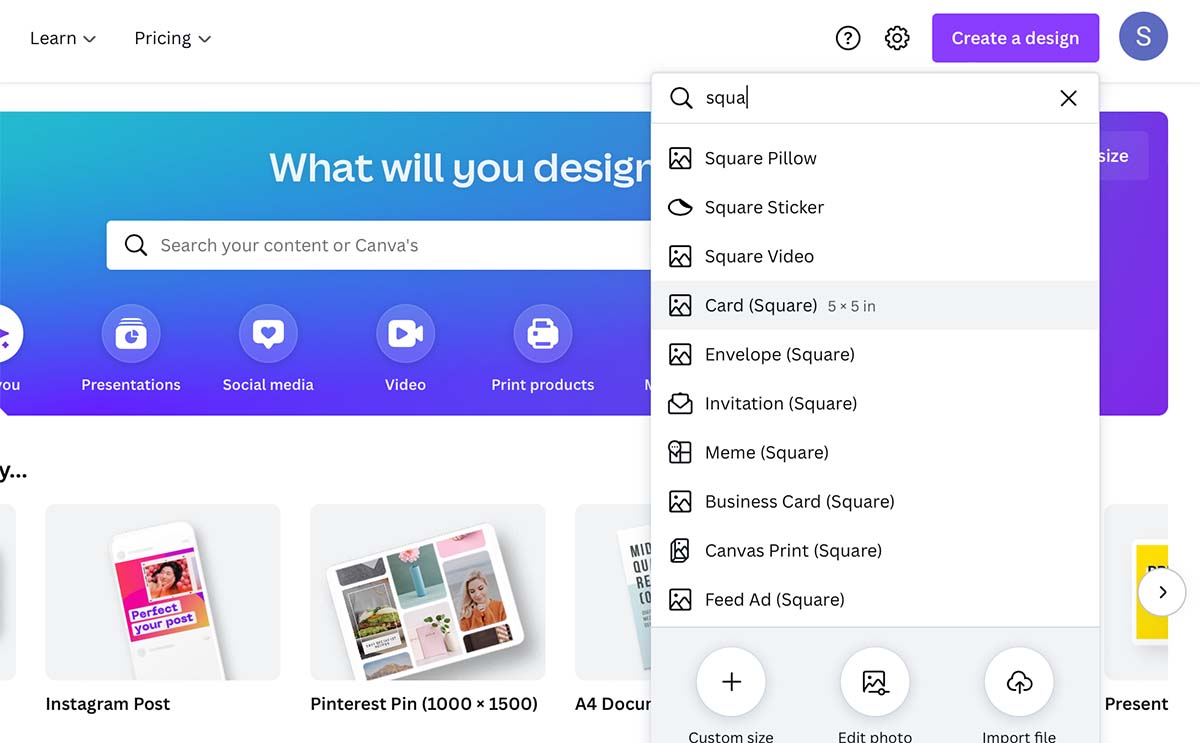This screenshot has width=1200, height=743.
Task: Click the Import file cloud icon
Action: (x=1019, y=682)
